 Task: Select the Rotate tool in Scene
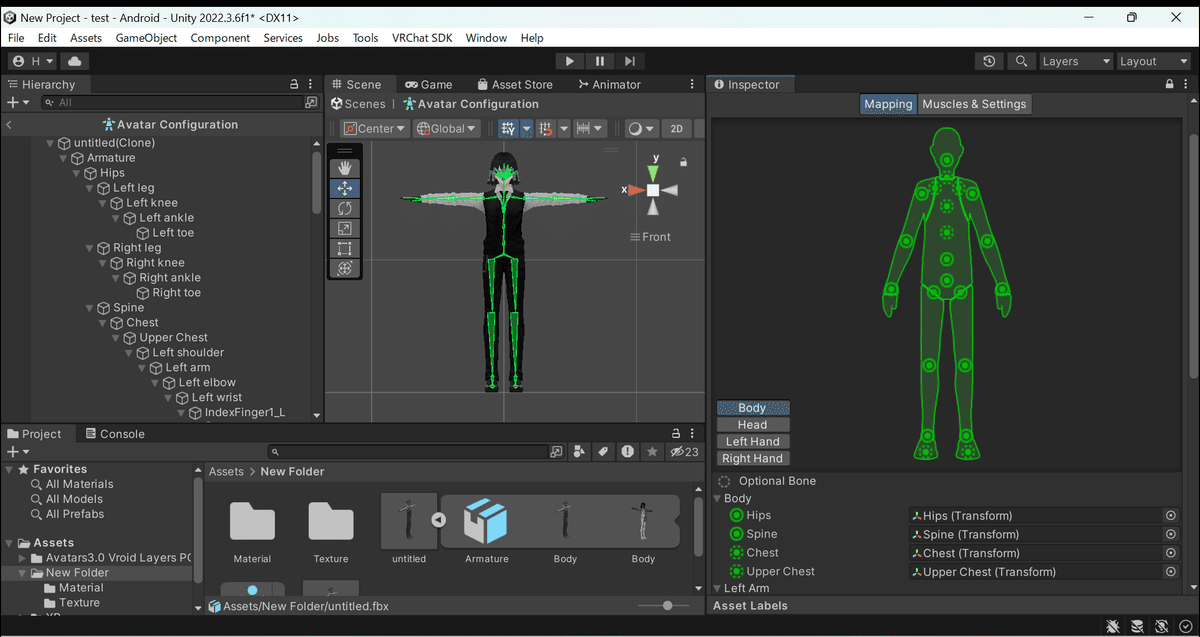click(345, 208)
